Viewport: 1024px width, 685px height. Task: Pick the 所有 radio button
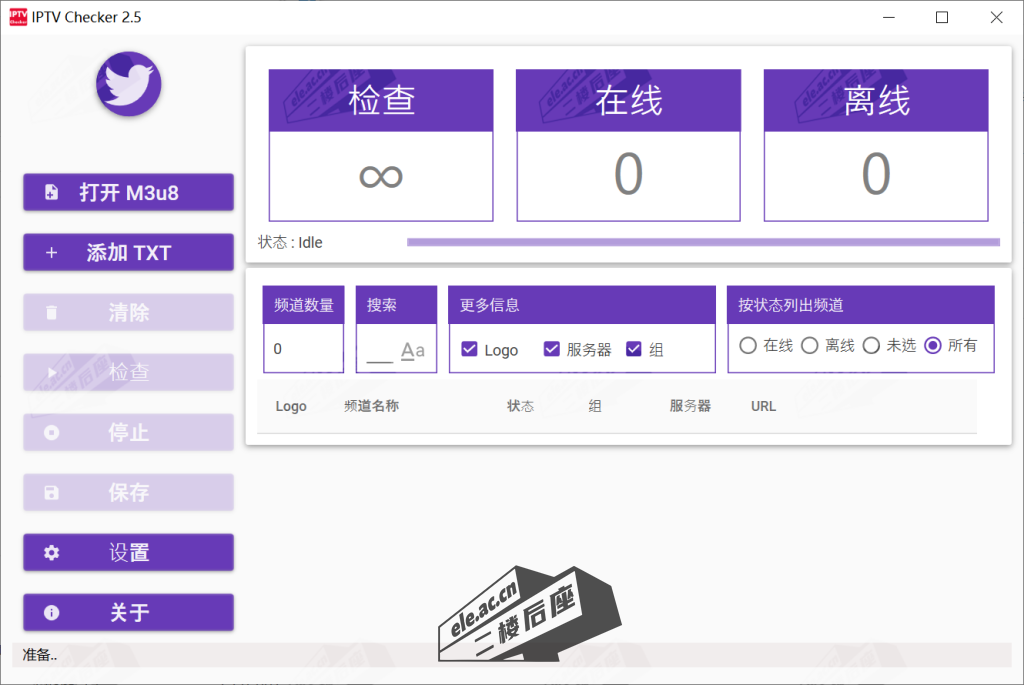(933, 345)
